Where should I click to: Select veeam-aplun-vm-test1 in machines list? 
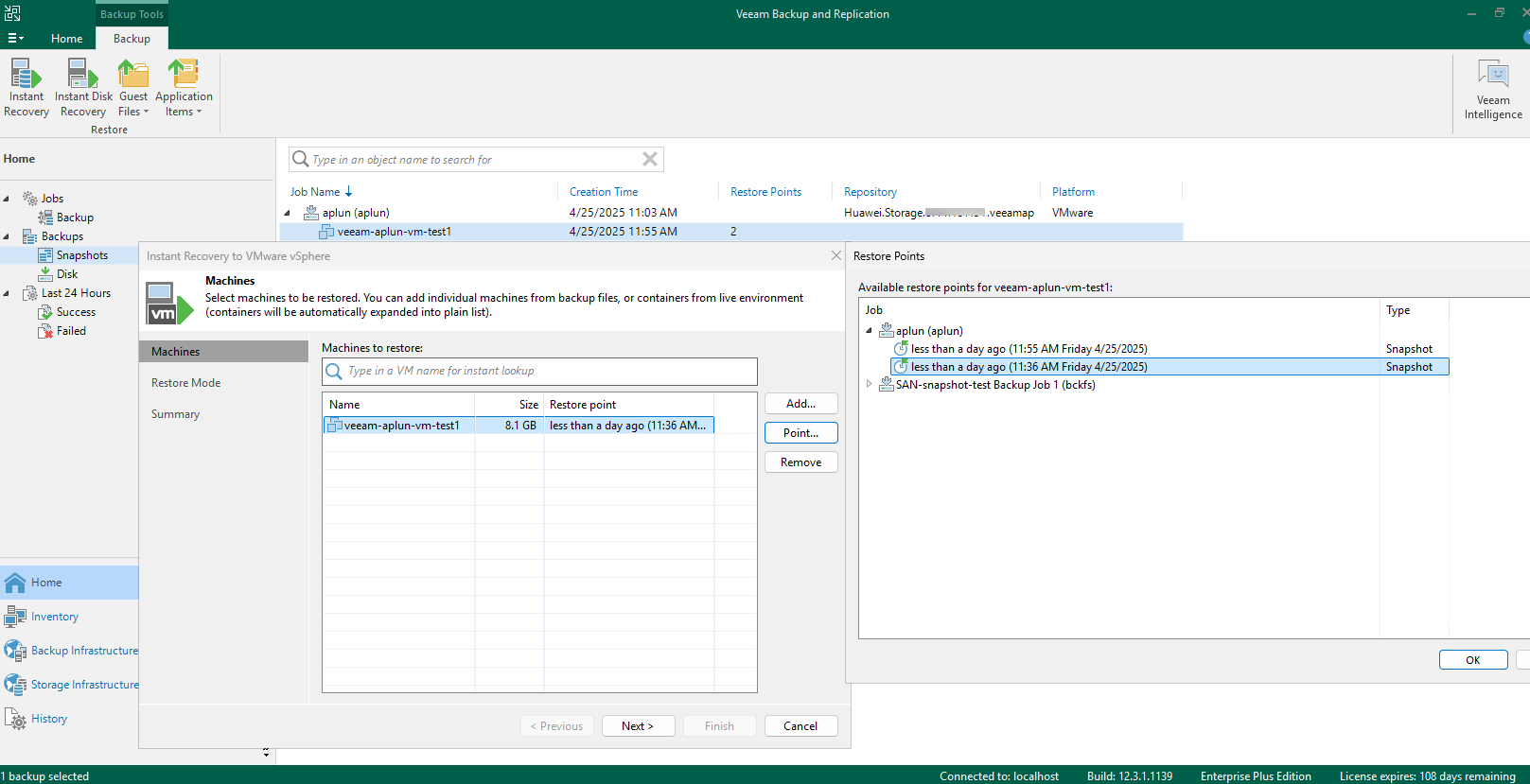click(519, 426)
